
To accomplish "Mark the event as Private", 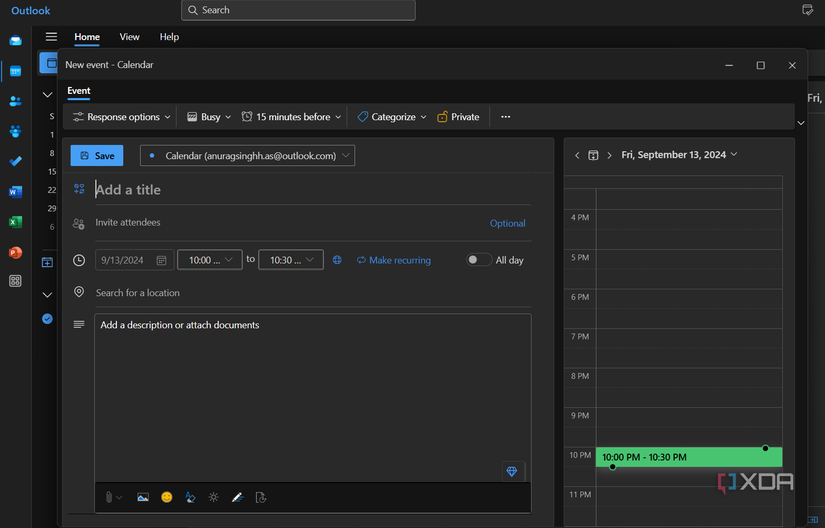I will tap(458, 117).
